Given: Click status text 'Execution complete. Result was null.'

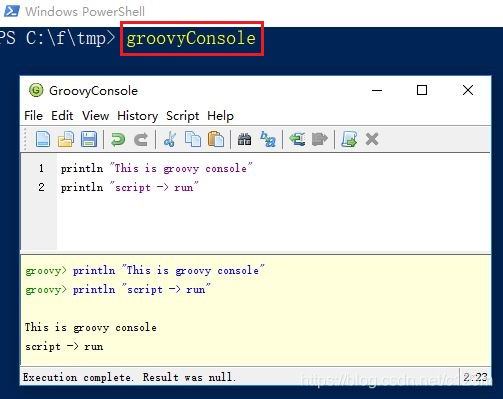Looking at the screenshot, I should point(129,377).
